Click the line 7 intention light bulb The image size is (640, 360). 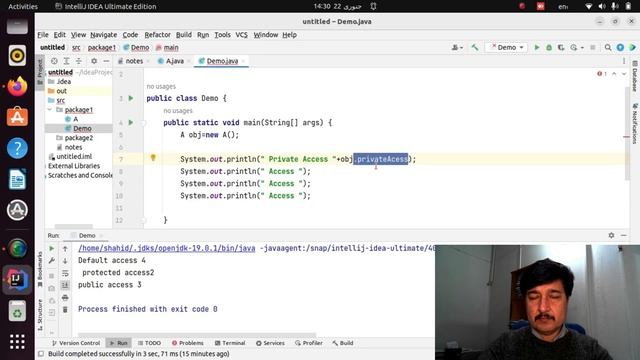pyautogui.click(x=153, y=158)
